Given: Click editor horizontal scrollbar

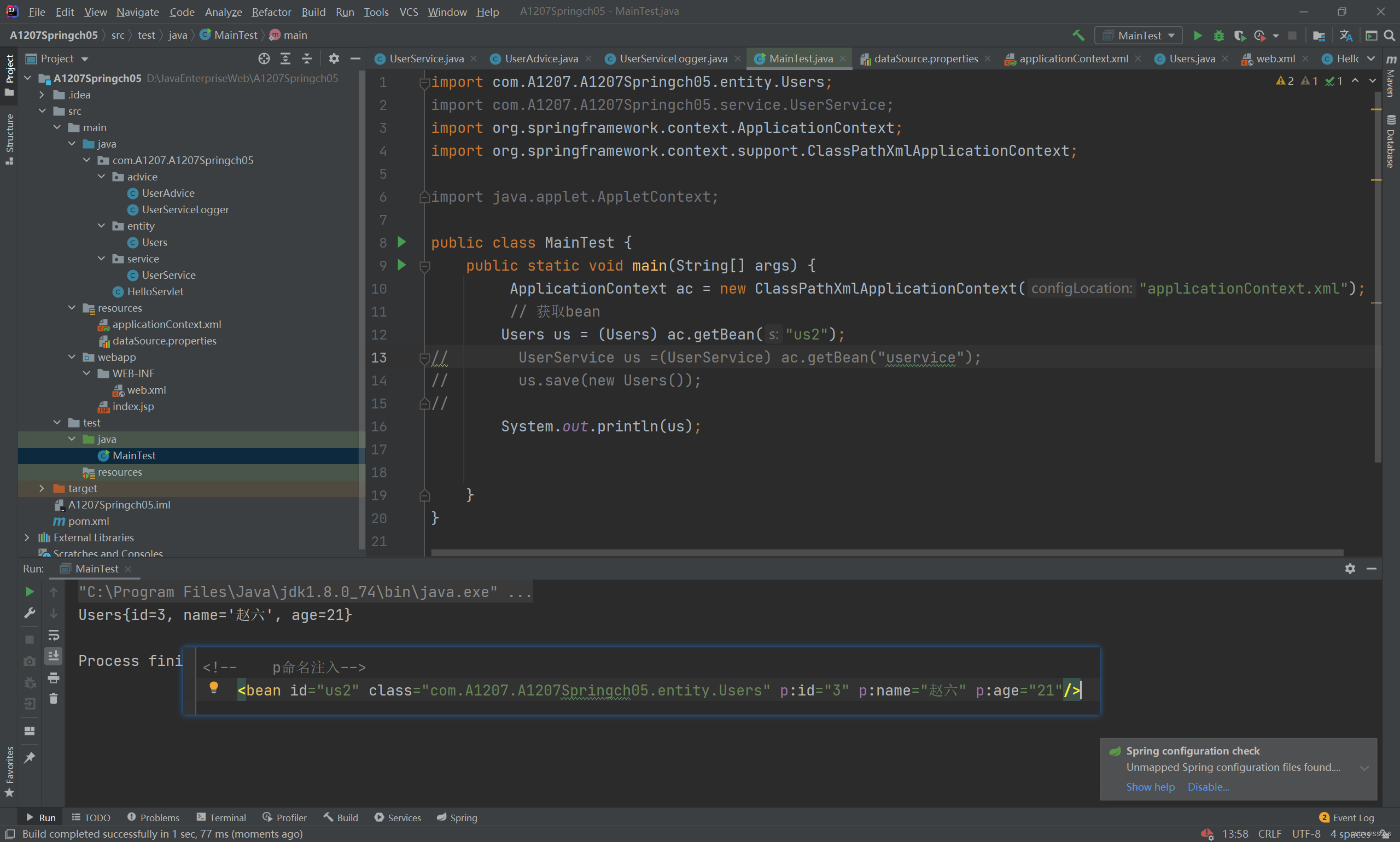Looking at the screenshot, I should point(886,552).
